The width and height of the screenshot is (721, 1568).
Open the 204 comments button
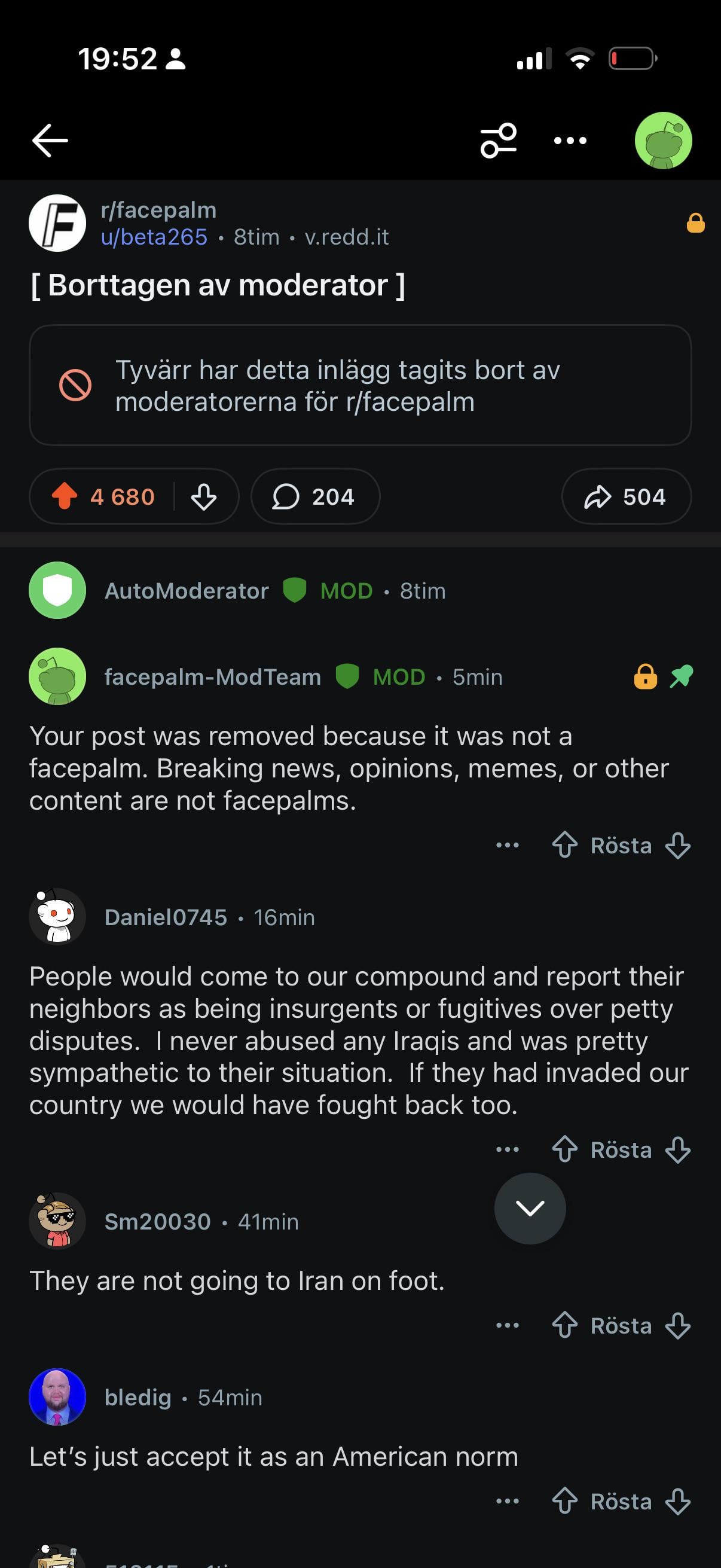click(x=315, y=496)
